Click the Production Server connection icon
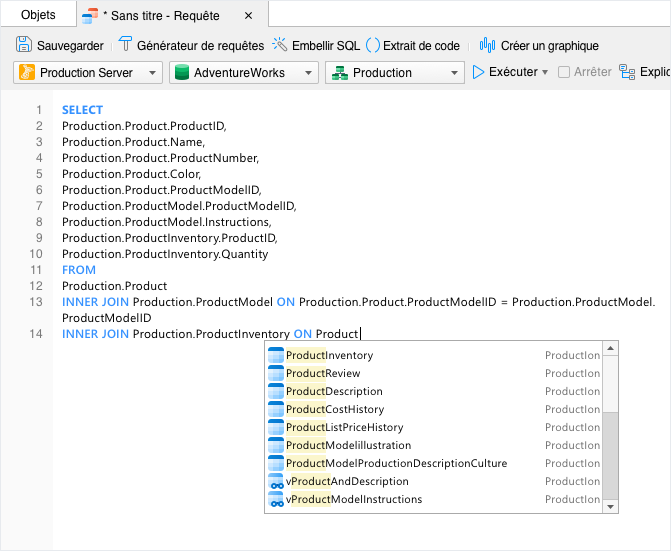This screenshot has width=671, height=551. [x=27, y=72]
